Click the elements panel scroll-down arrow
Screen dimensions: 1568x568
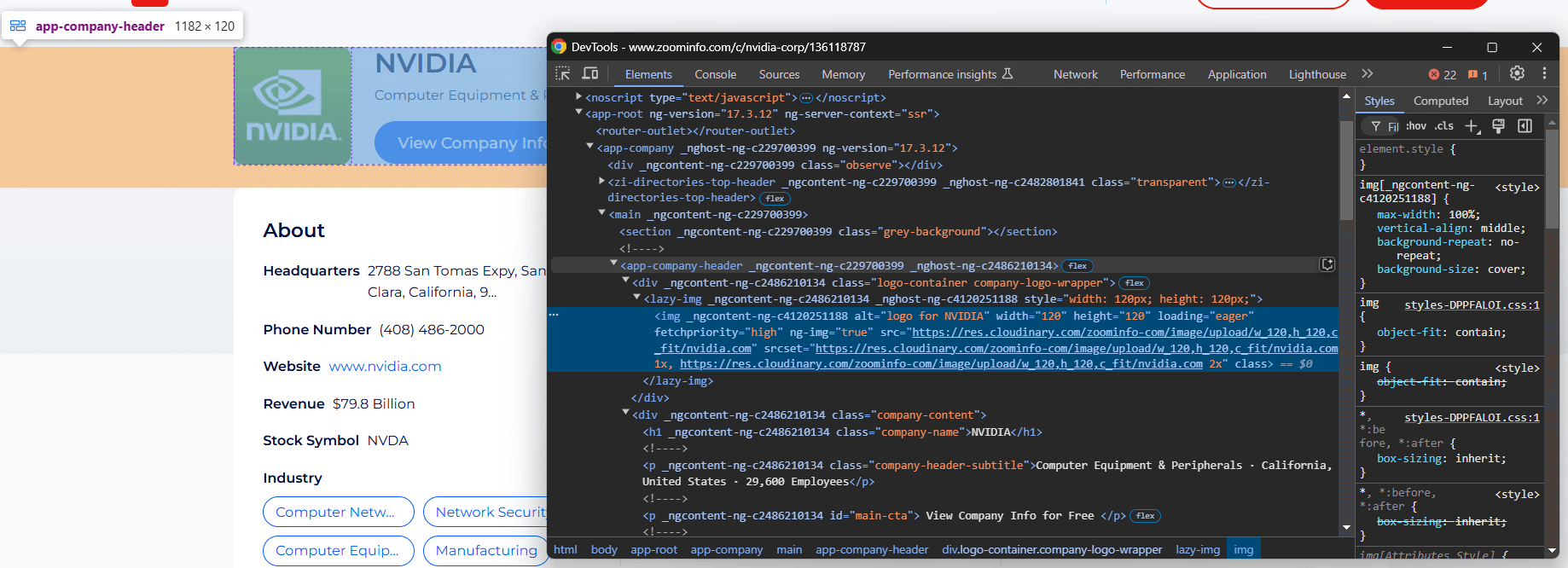click(x=1346, y=528)
